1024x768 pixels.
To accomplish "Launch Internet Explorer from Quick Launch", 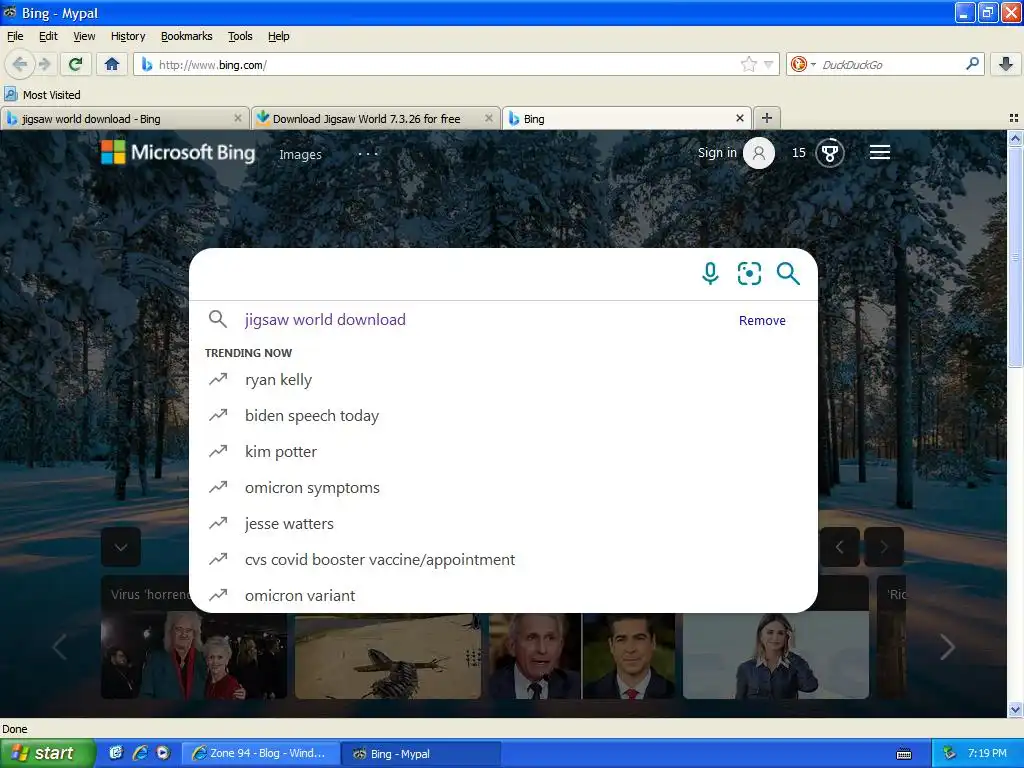I will pyautogui.click(x=140, y=753).
